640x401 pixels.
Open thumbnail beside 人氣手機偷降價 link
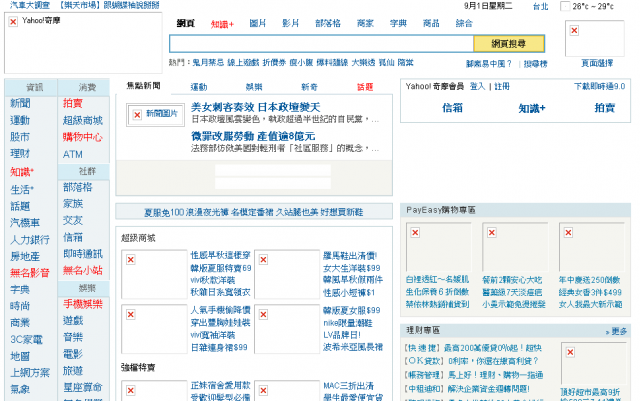coord(154,329)
